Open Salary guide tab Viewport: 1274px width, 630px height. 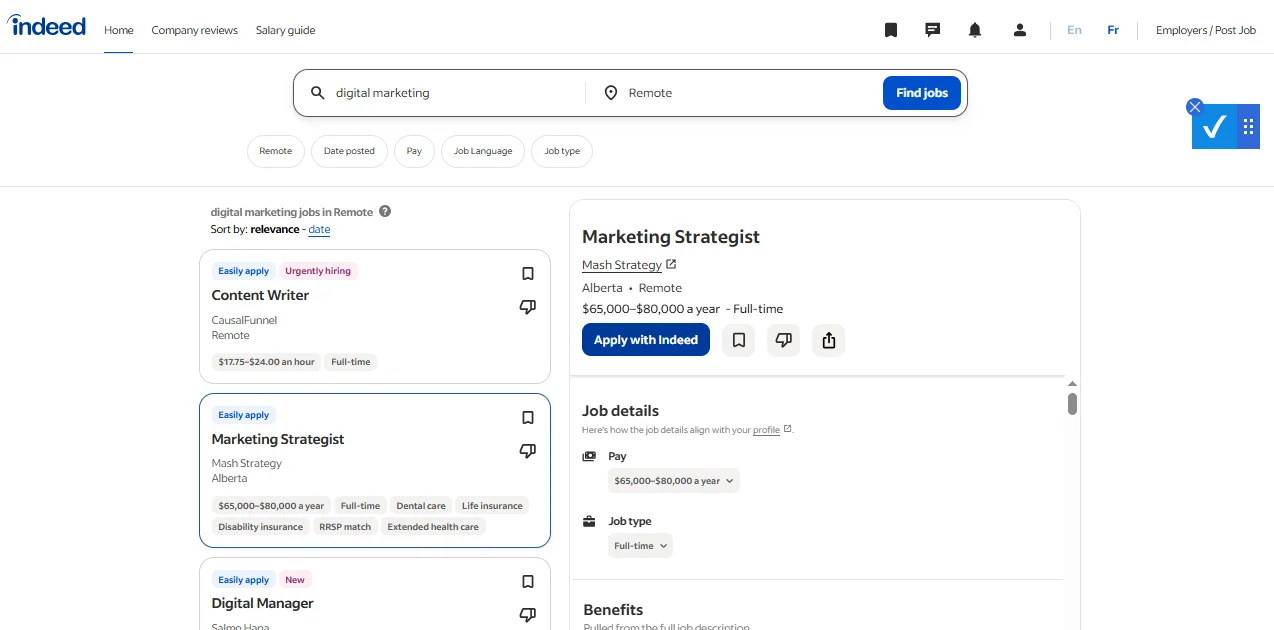point(285,30)
